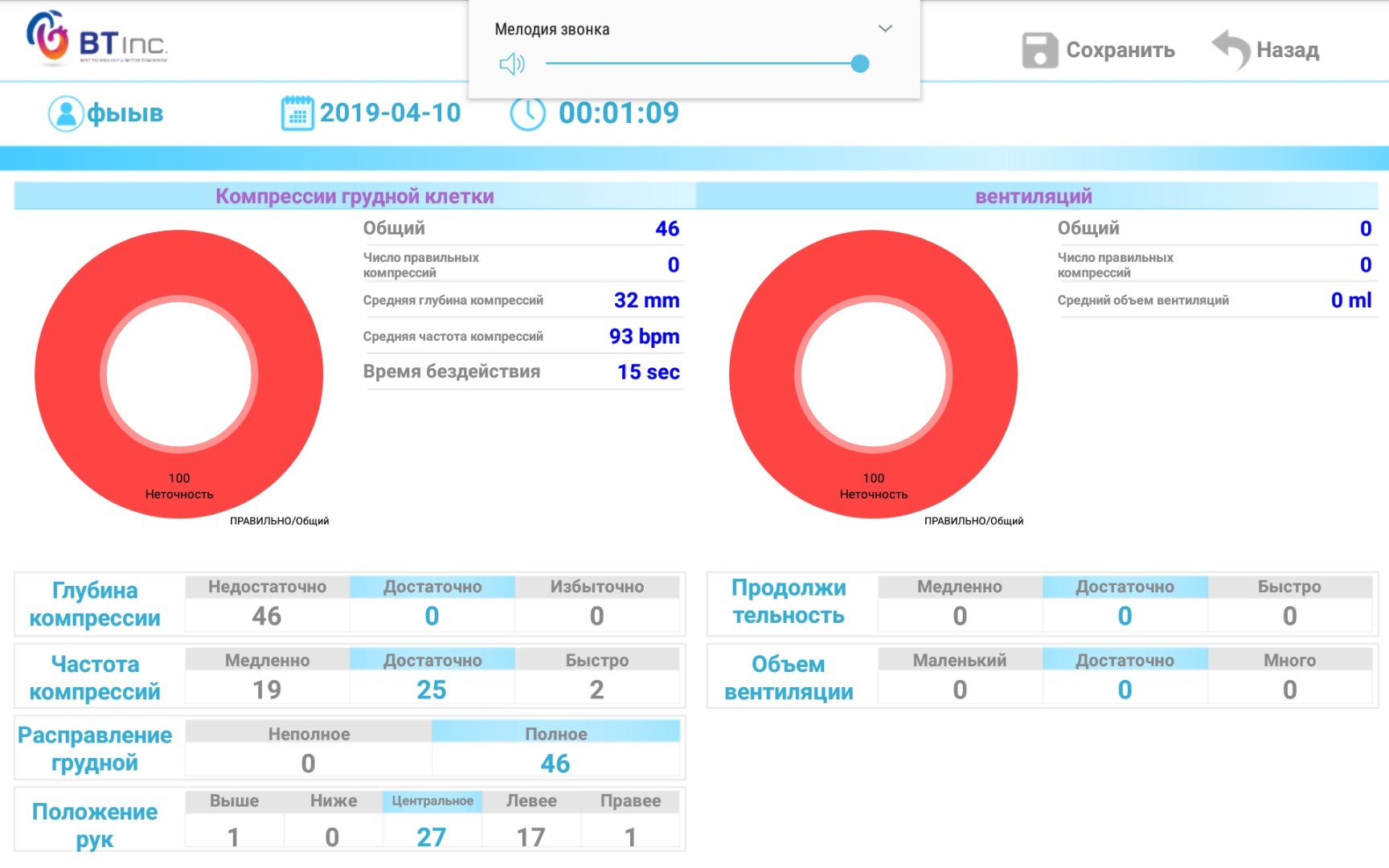Click the Недостаточно compression depth cell
Screen dimensions: 1389x868
pyautogui.click(x=267, y=604)
